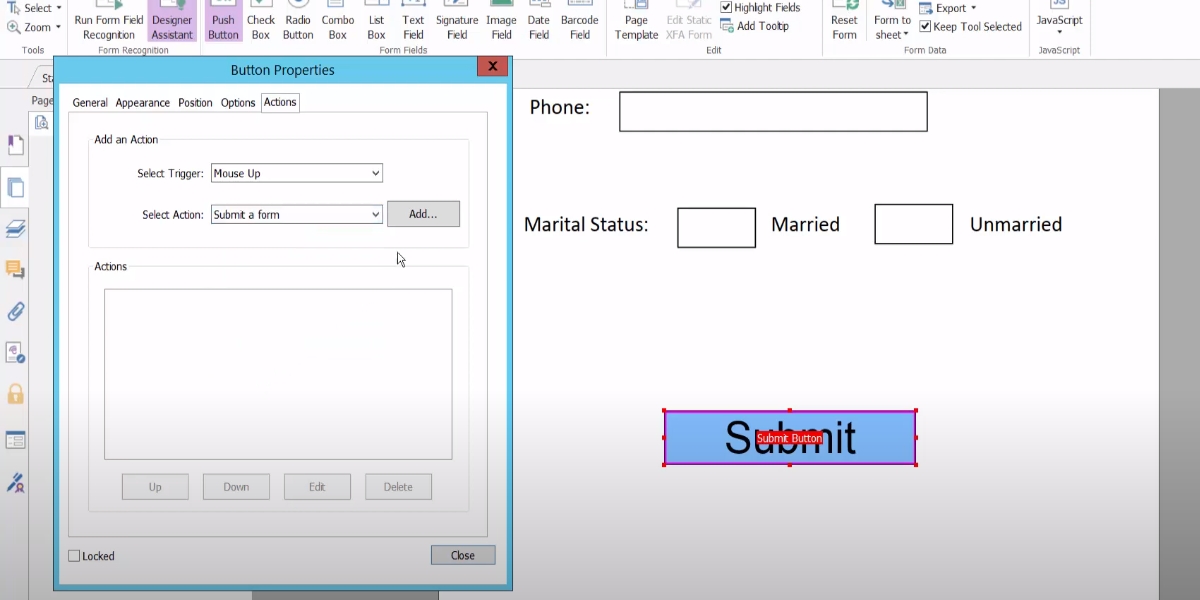Click the Delete button under Actions
This screenshot has width=1200, height=600.
pyautogui.click(x=398, y=487)
